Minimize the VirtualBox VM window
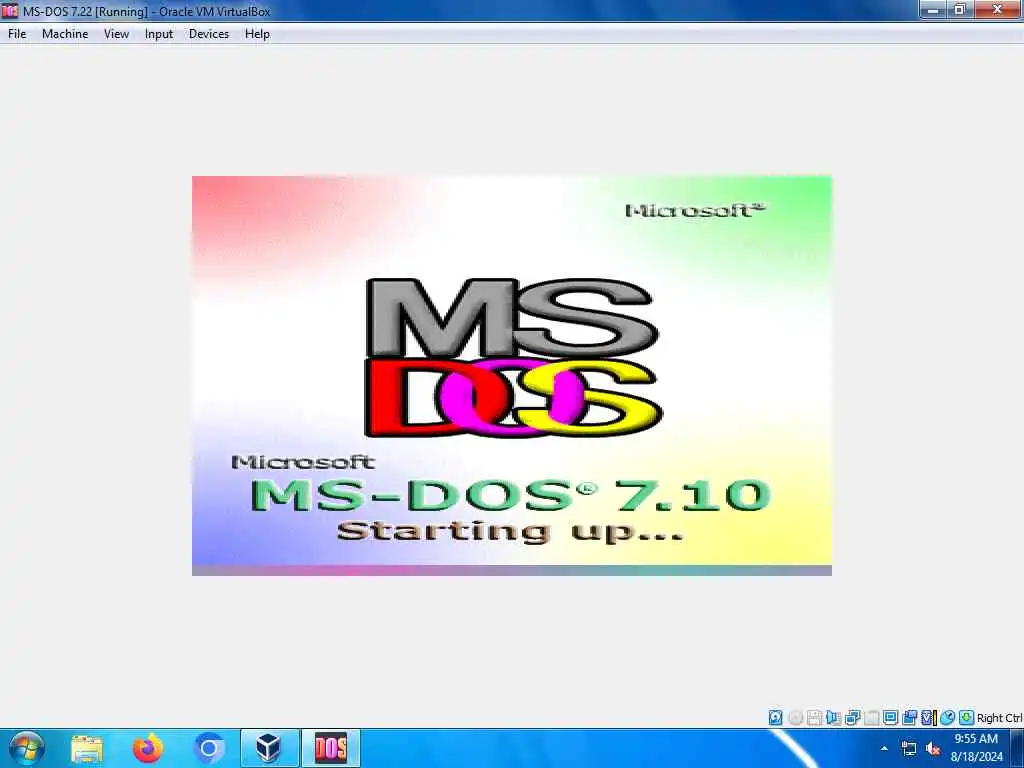The image size is (1024, 768). point(933,9)
